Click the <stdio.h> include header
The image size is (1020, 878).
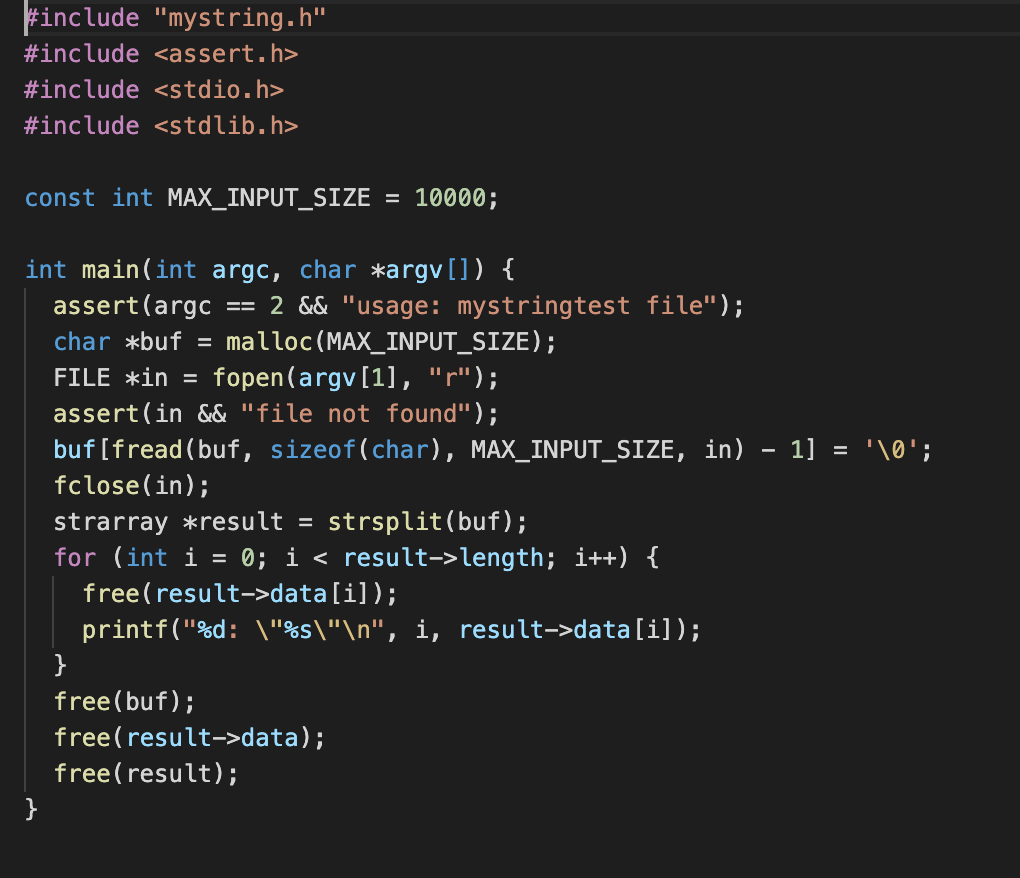tap(219, 89)
